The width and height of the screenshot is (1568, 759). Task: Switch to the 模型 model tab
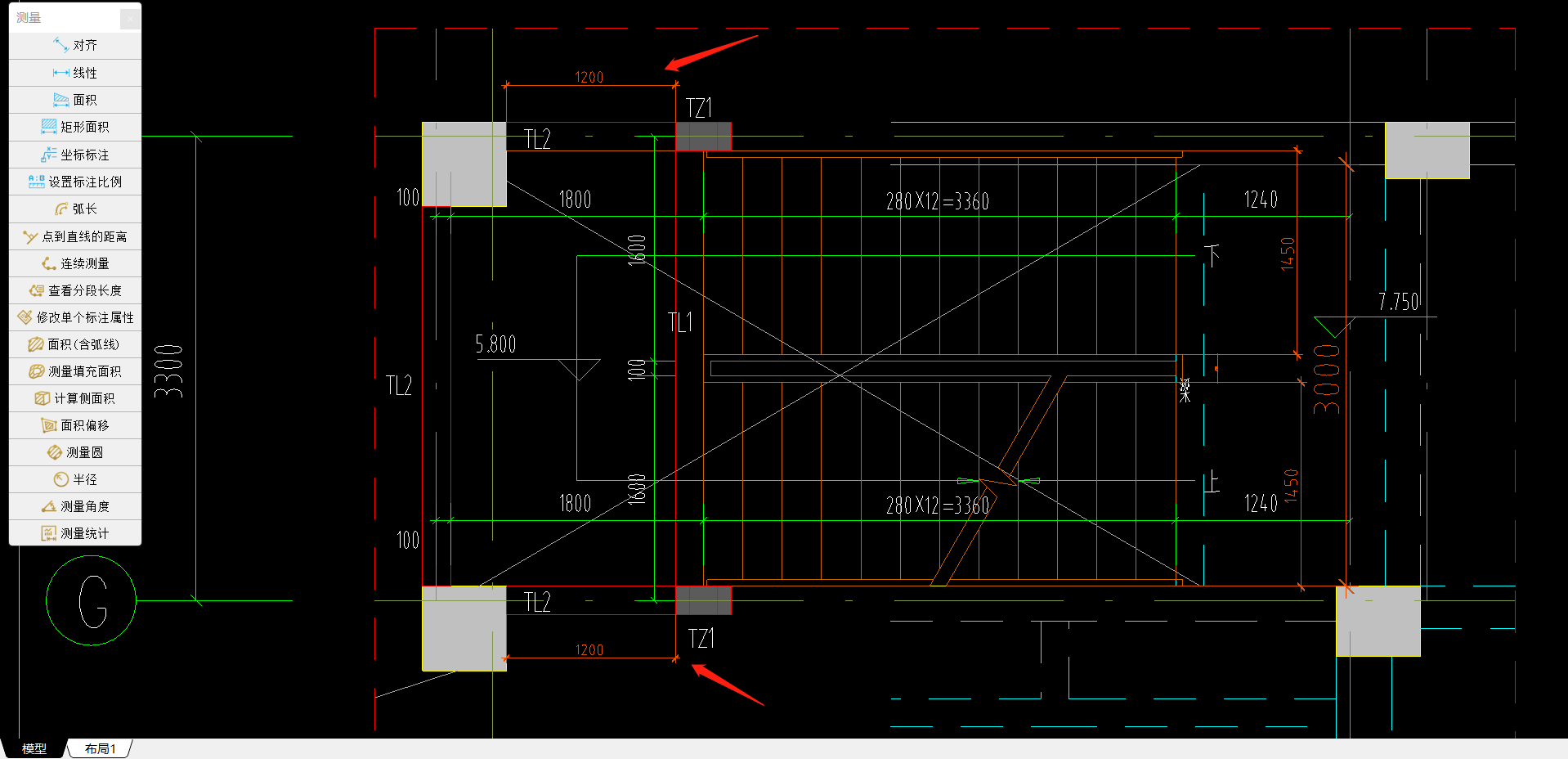tap(34, 748)
